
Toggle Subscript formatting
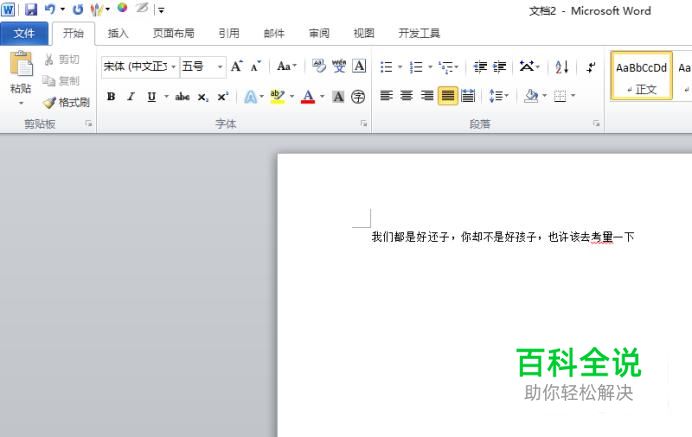tap(203, 97)
